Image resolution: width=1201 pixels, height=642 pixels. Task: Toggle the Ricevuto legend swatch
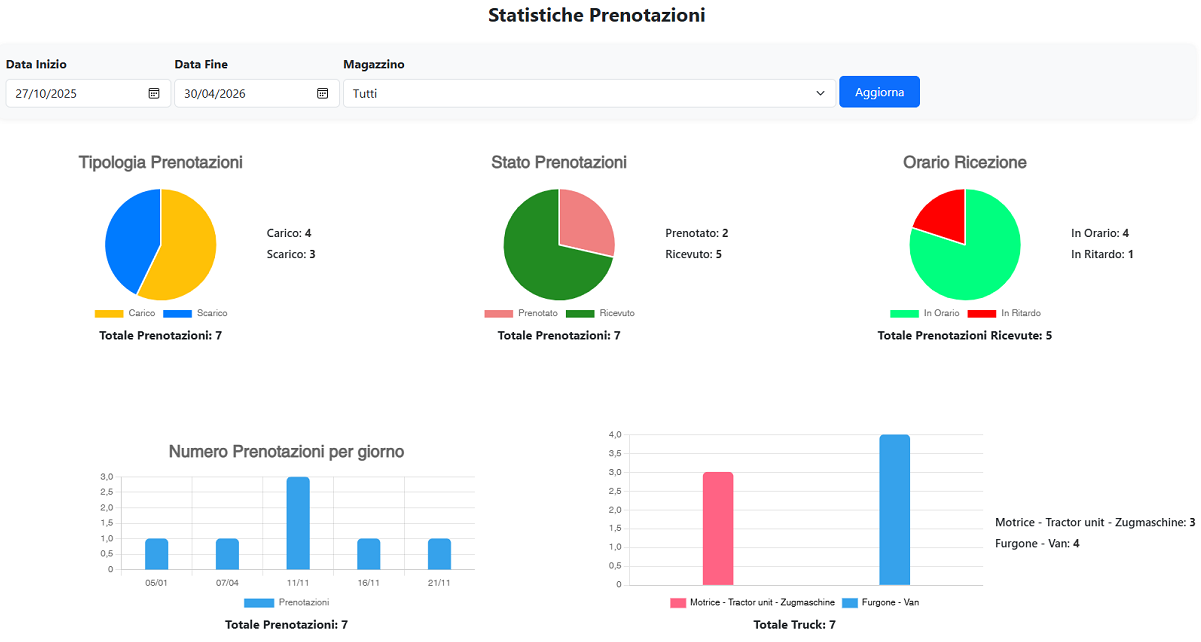tap(580, 313)
